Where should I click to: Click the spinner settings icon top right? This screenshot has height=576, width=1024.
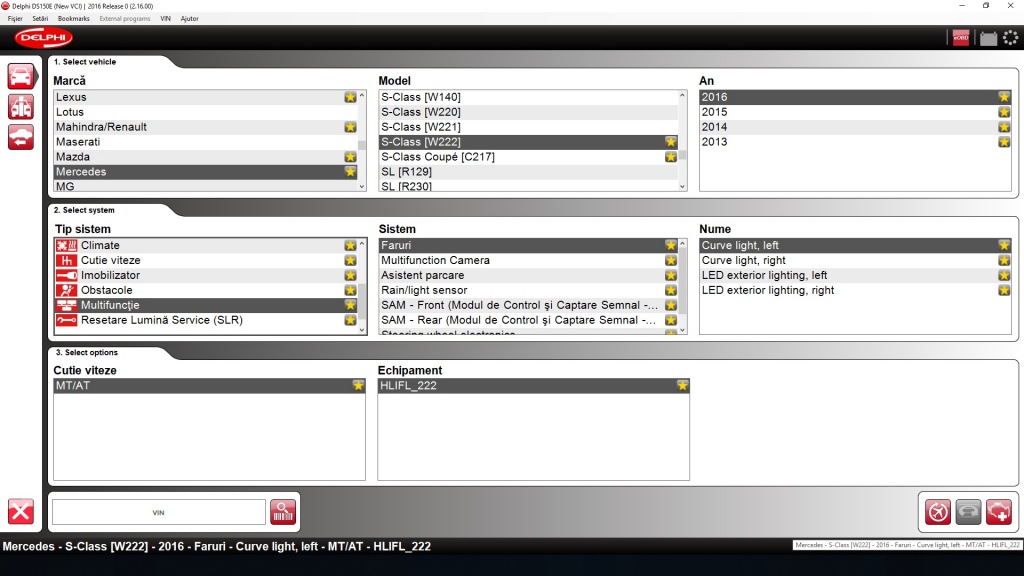1010,38
